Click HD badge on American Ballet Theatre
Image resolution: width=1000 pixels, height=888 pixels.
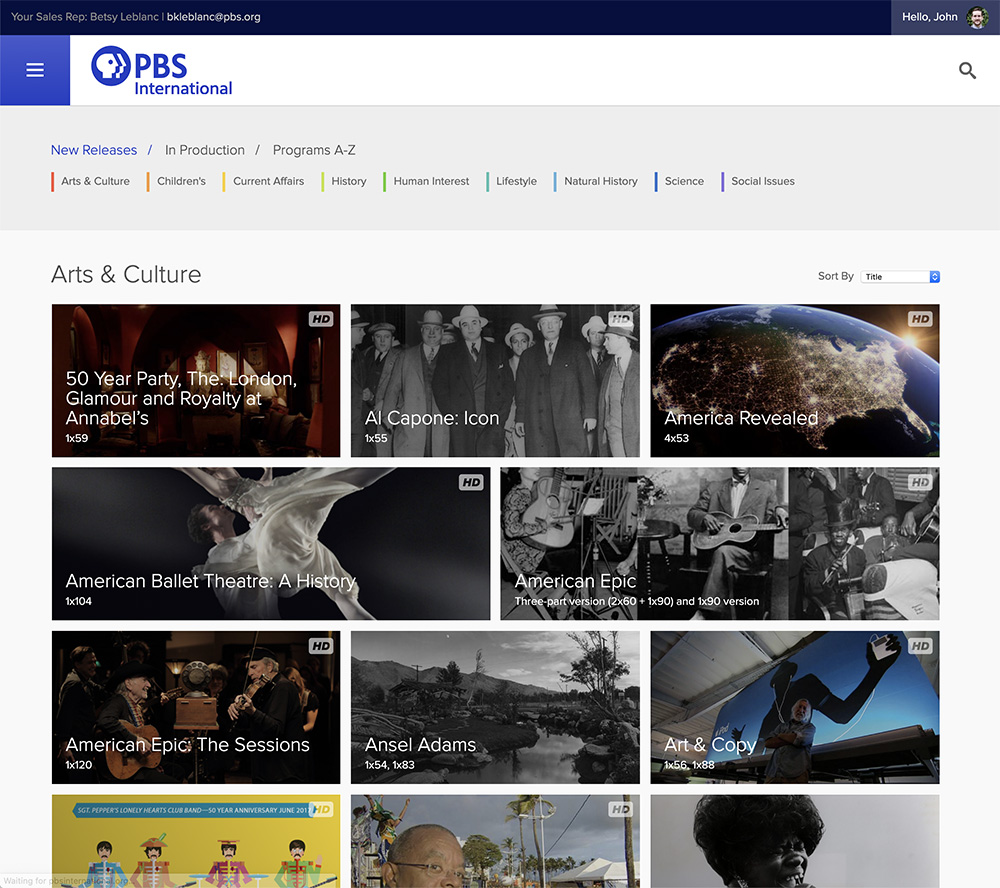(x=471, y=482)
